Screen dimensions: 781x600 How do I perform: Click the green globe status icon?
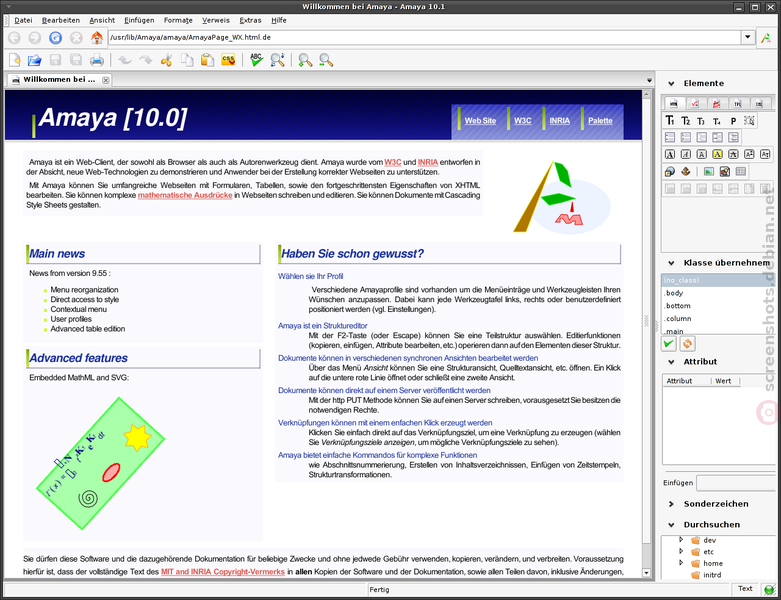770,590
